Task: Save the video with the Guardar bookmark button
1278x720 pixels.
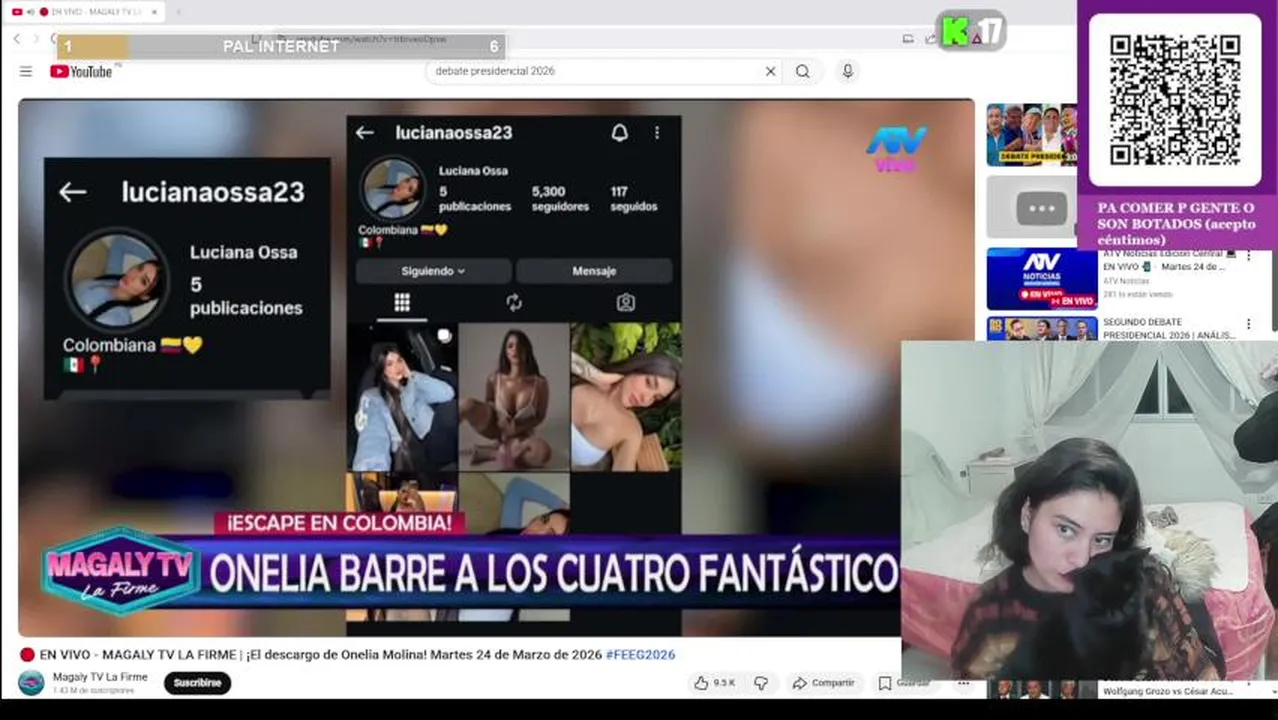Action: [904, 683]
